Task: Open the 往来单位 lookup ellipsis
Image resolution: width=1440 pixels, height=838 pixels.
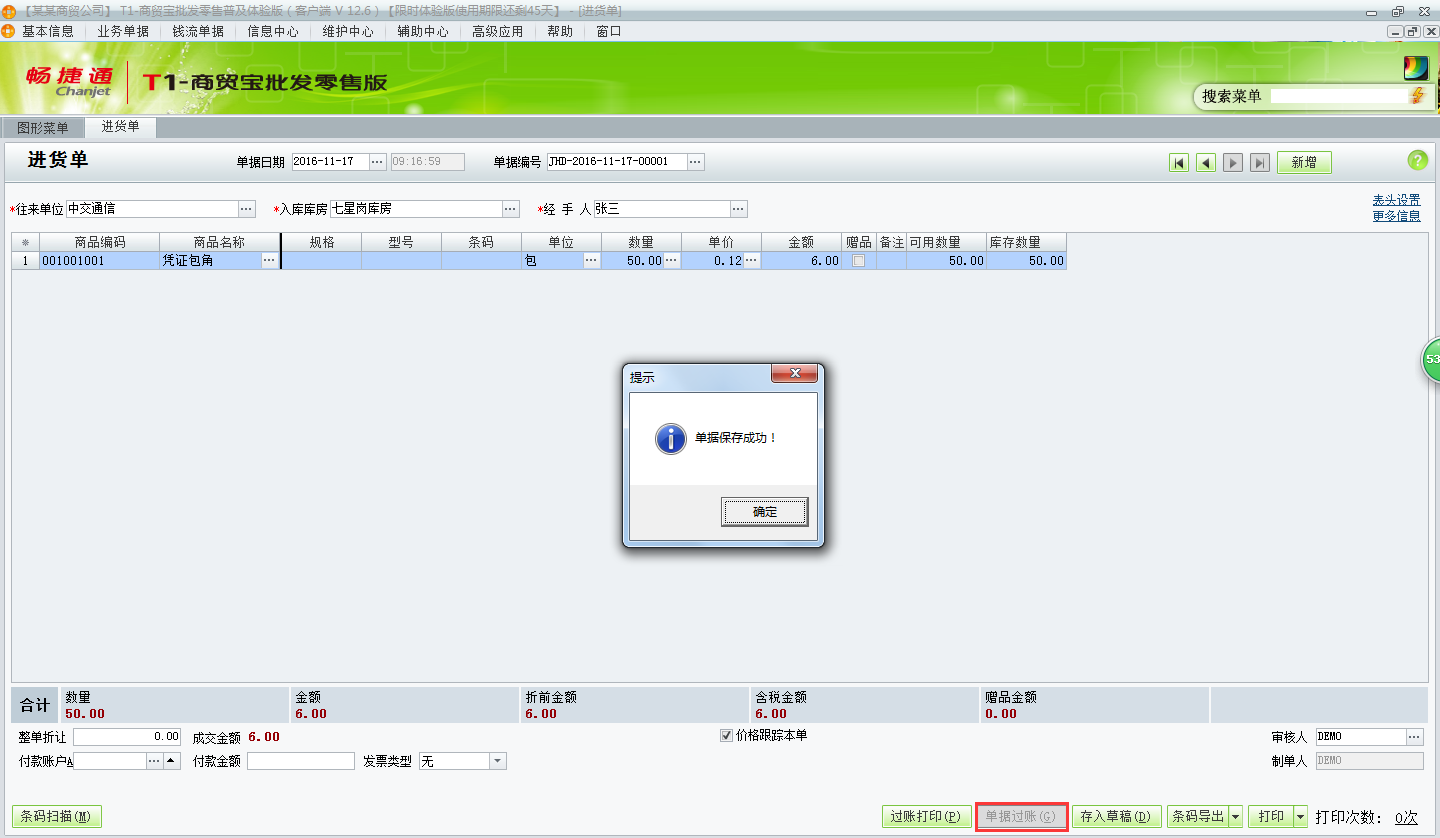Action: [244, 209]
